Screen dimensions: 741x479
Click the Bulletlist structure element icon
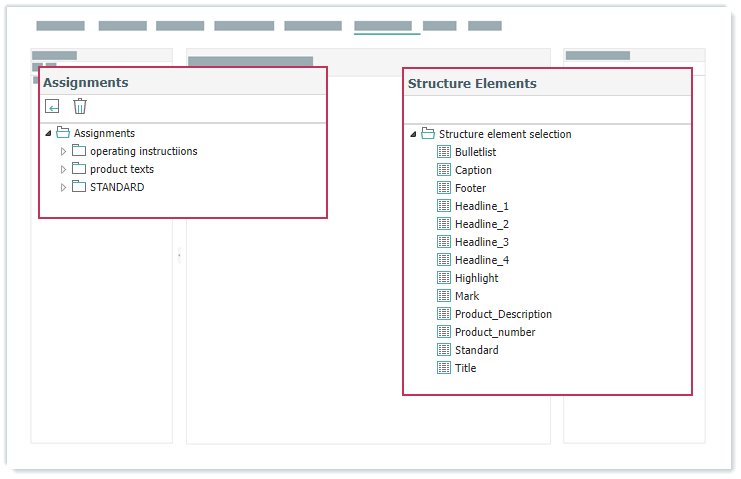coord(444,152)
